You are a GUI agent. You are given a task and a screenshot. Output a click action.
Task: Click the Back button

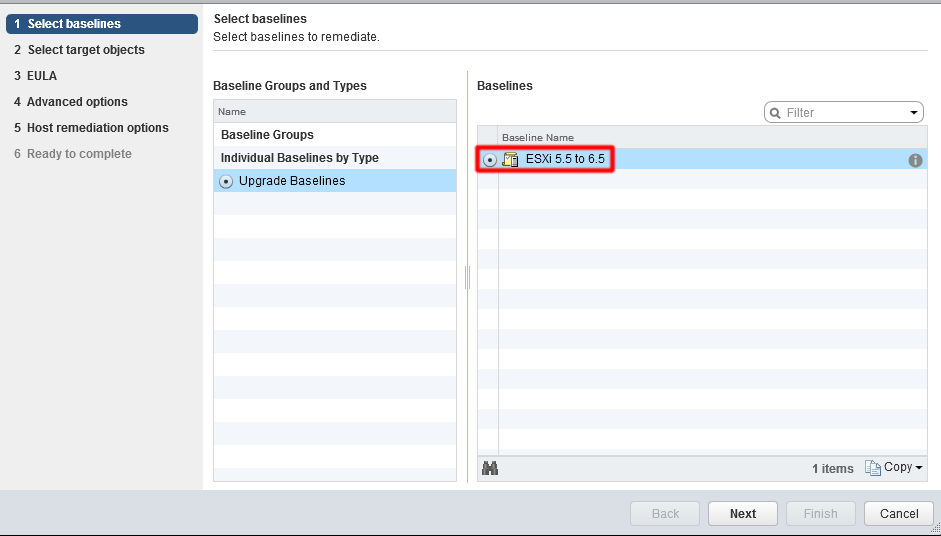pos(665,514)
